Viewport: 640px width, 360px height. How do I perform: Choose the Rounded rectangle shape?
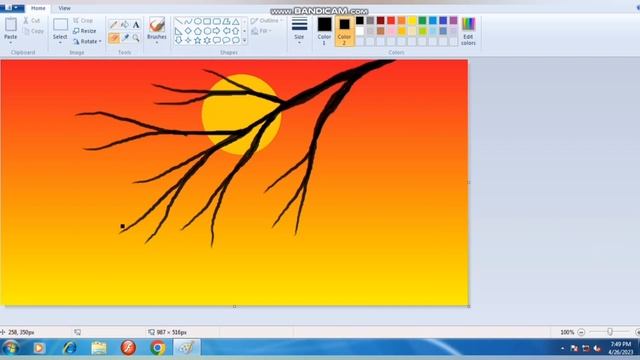tap(217, 21)
